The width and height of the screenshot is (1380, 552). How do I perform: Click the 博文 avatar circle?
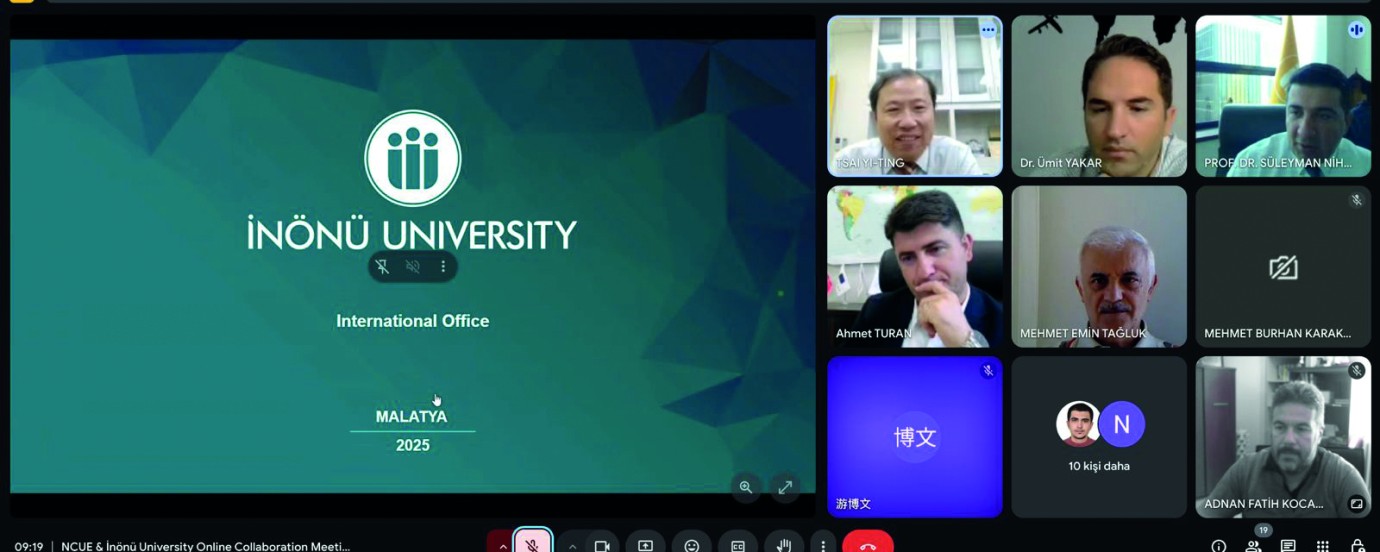tap(915, 437)
